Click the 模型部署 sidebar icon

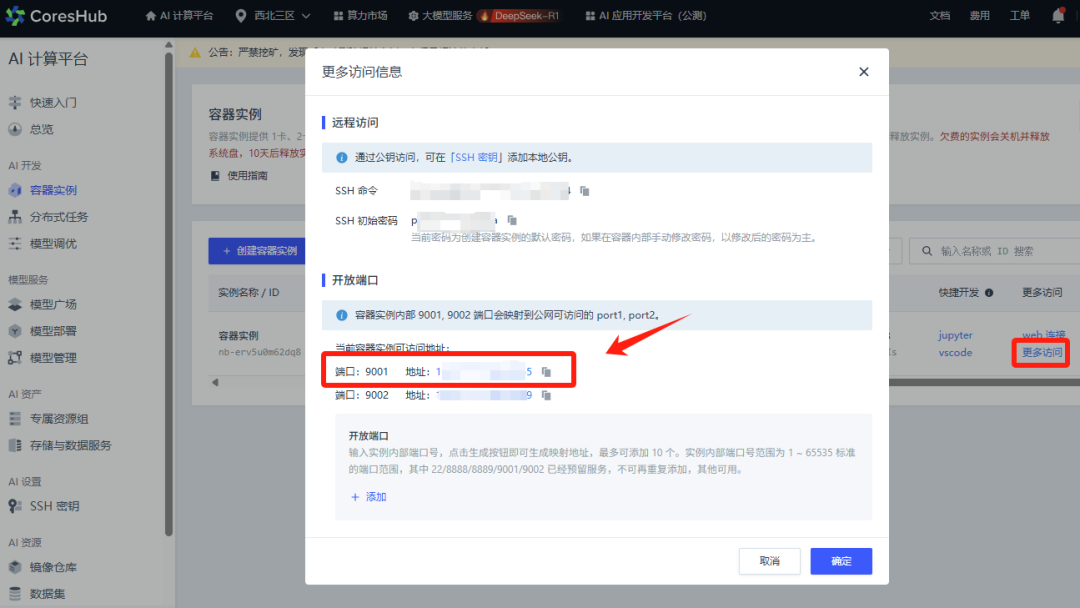15,331
